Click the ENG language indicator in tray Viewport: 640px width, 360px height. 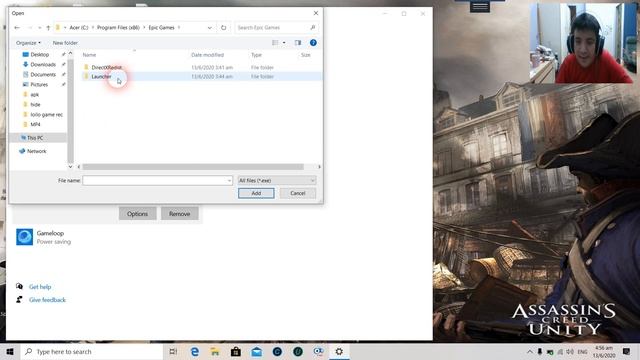(x=582, y=351)
